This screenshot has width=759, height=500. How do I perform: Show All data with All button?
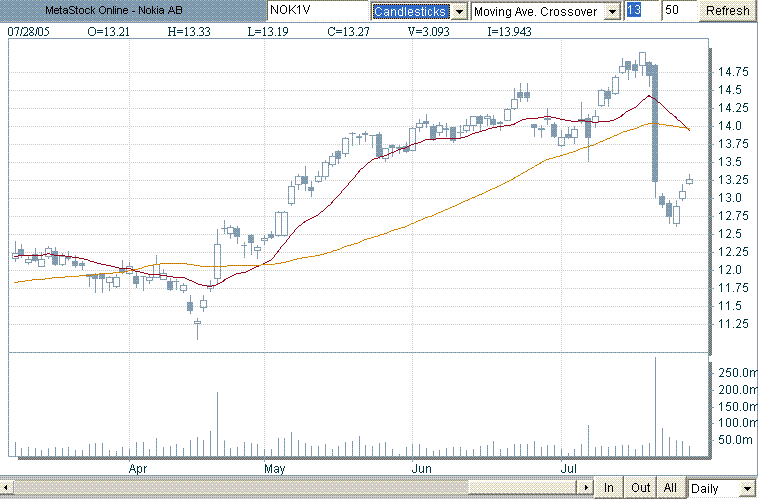point(670,488)
